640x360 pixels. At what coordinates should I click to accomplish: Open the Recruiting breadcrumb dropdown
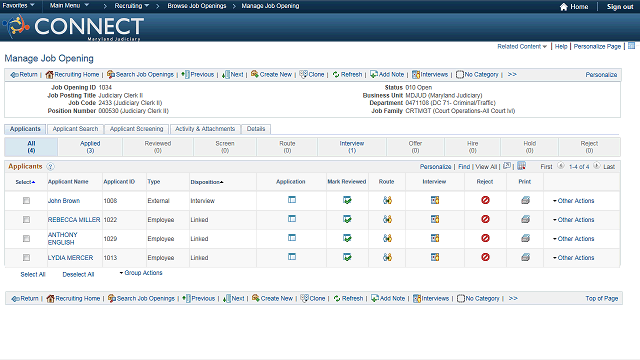[131, 6]
